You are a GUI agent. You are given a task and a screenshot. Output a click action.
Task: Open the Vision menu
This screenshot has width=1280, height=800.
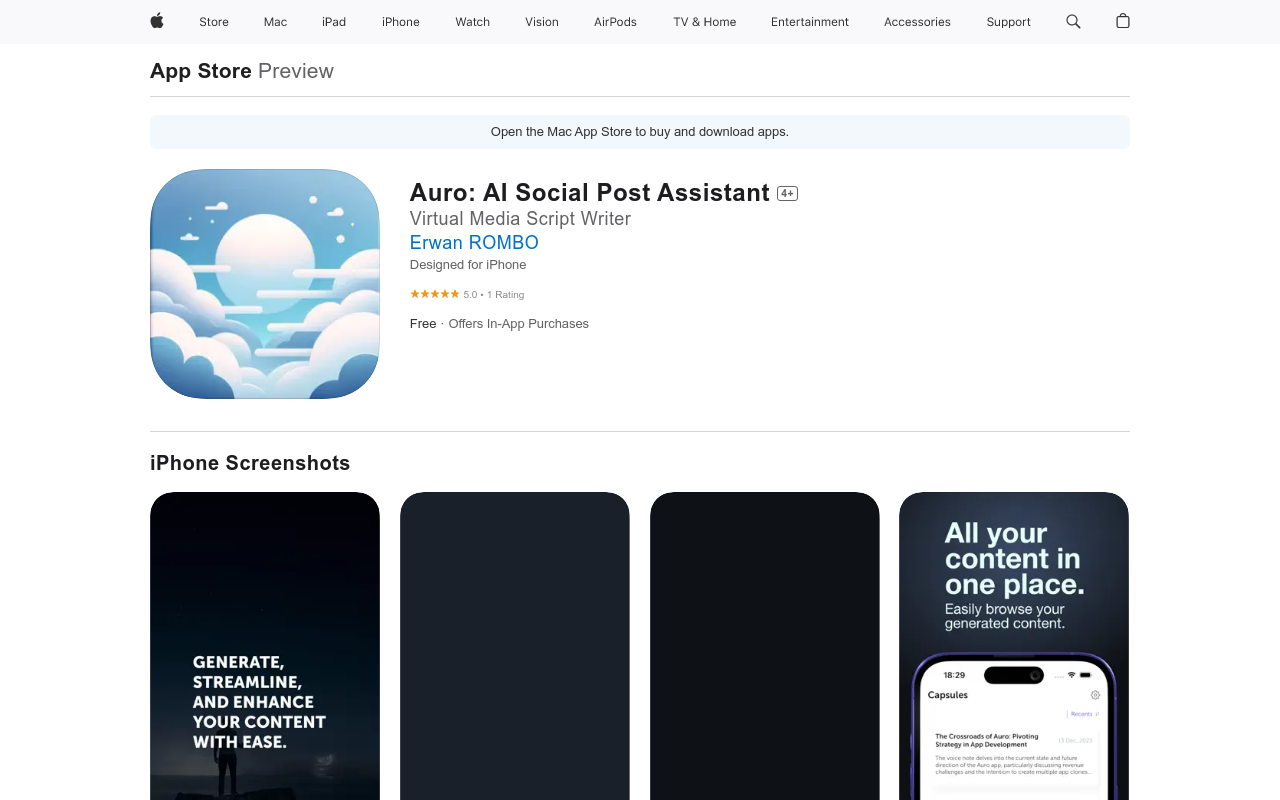click(542, 22)
